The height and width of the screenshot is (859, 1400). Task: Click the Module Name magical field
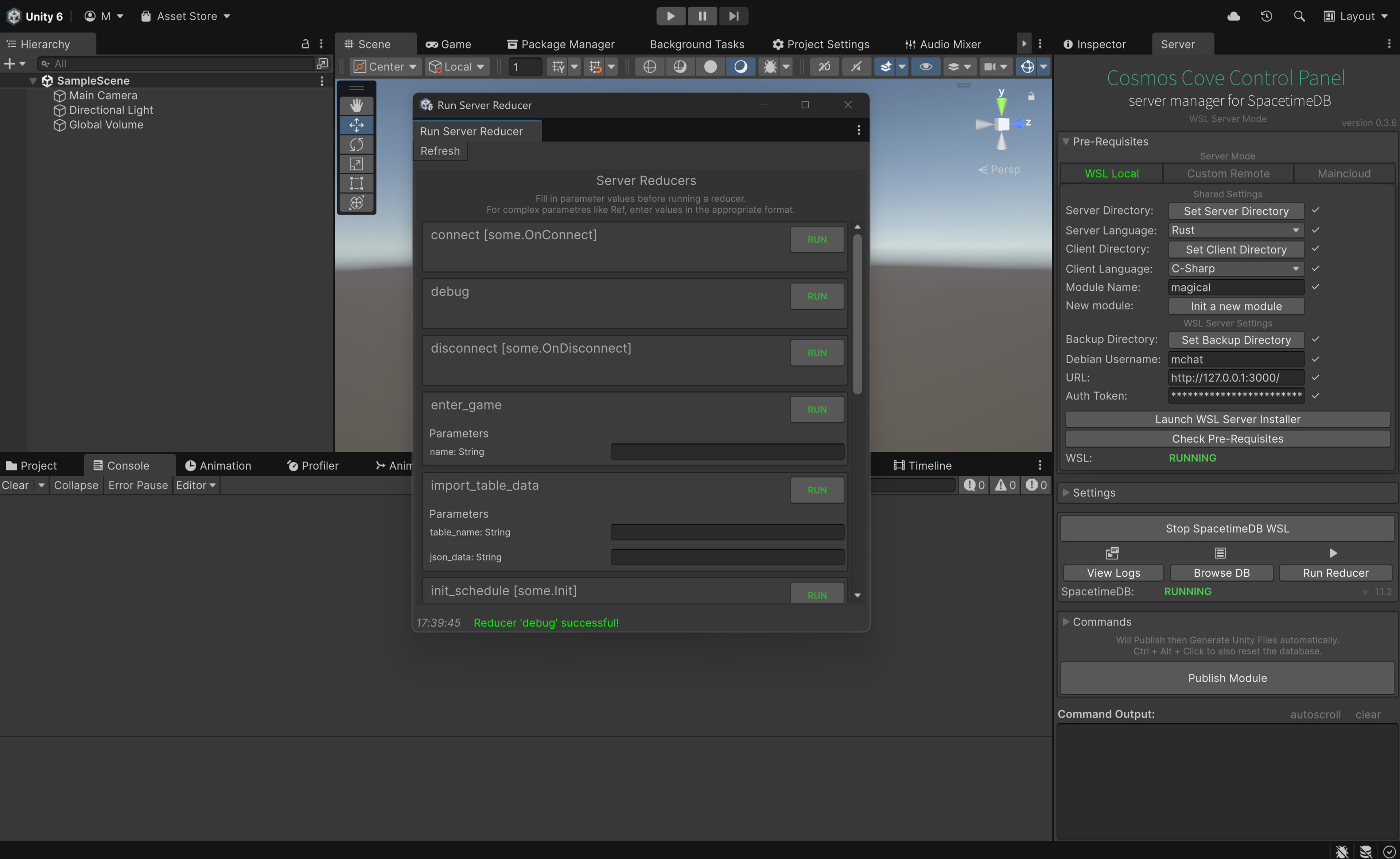click(x=1236, y=288)
